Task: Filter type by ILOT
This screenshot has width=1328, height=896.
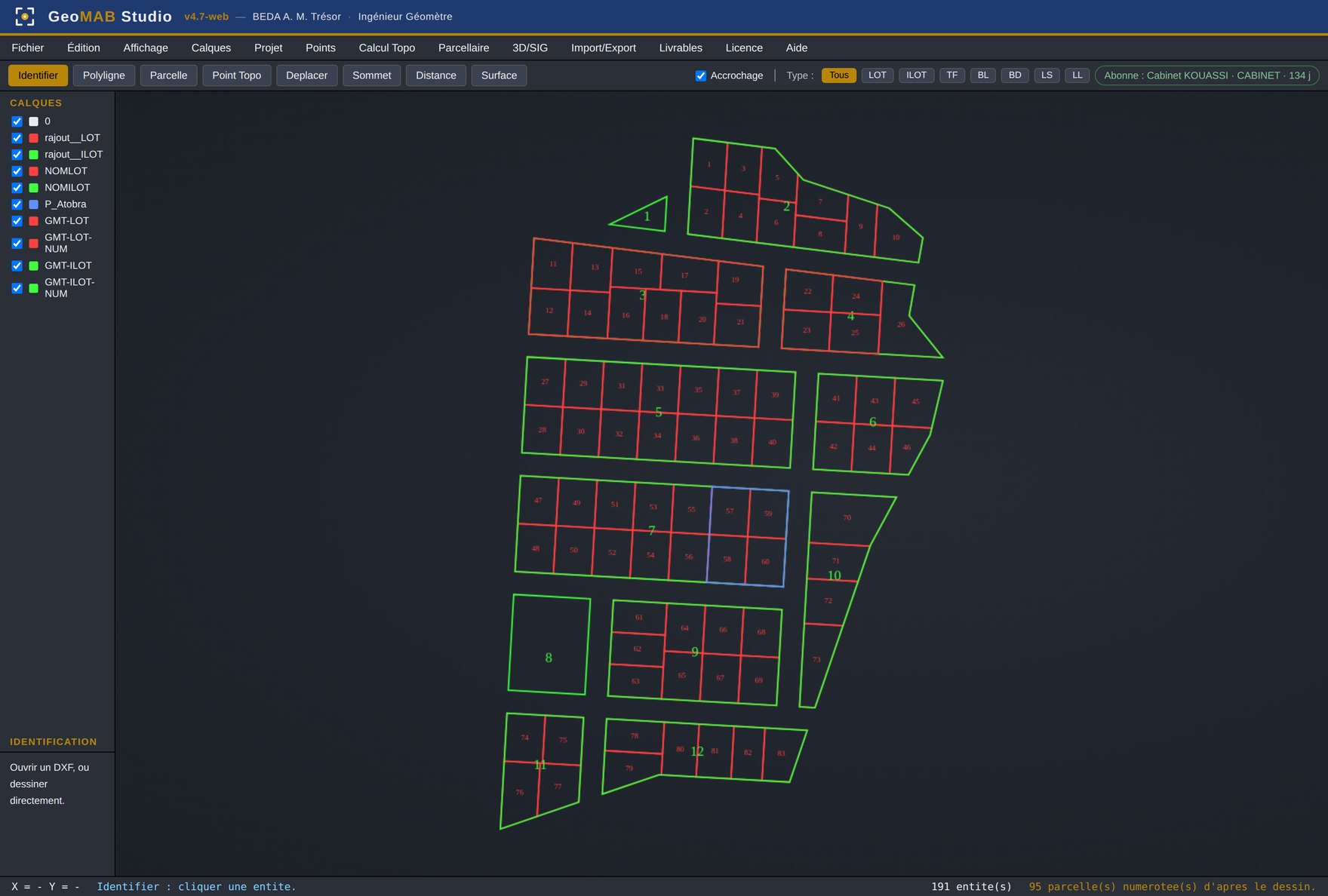Action: [x=916, y=75]
